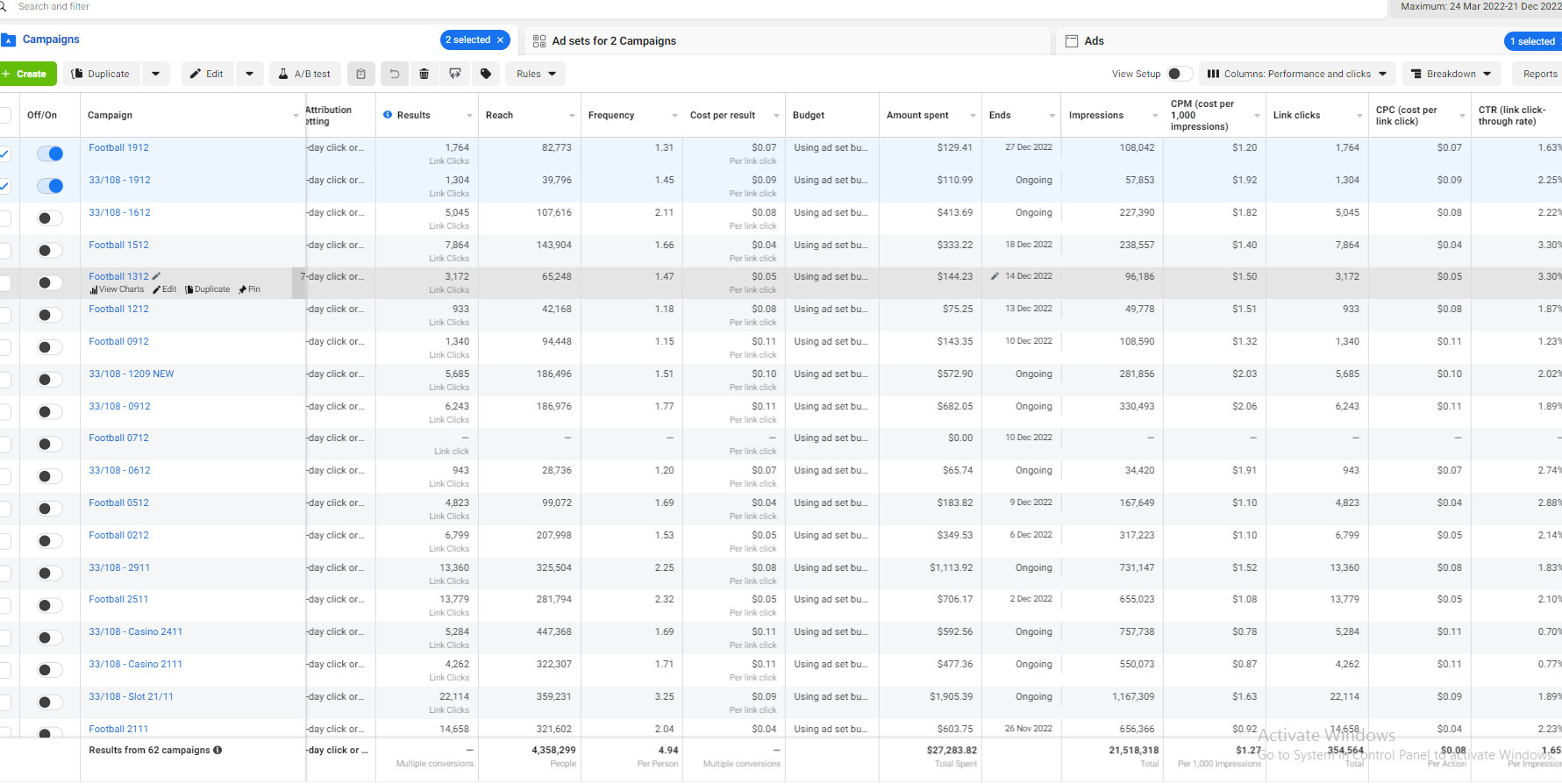Click the Duplicate button
Screen dimensions: 1562x784
click(x=100, y=74)
